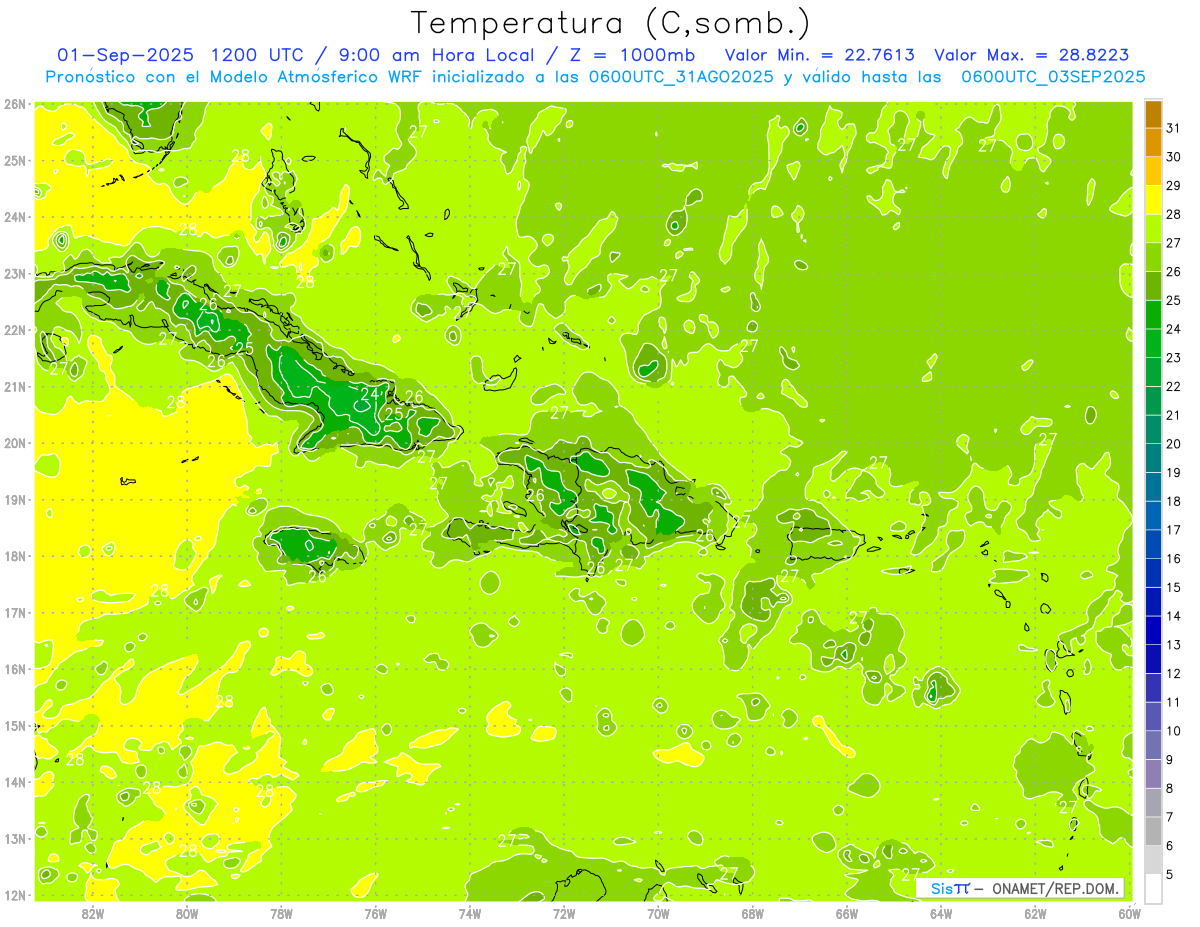The width and height of the screenshot is (1200, 927).
Task: Click the "Valor Min. = 22.7613" value
Action: click(x=819, y=55)
